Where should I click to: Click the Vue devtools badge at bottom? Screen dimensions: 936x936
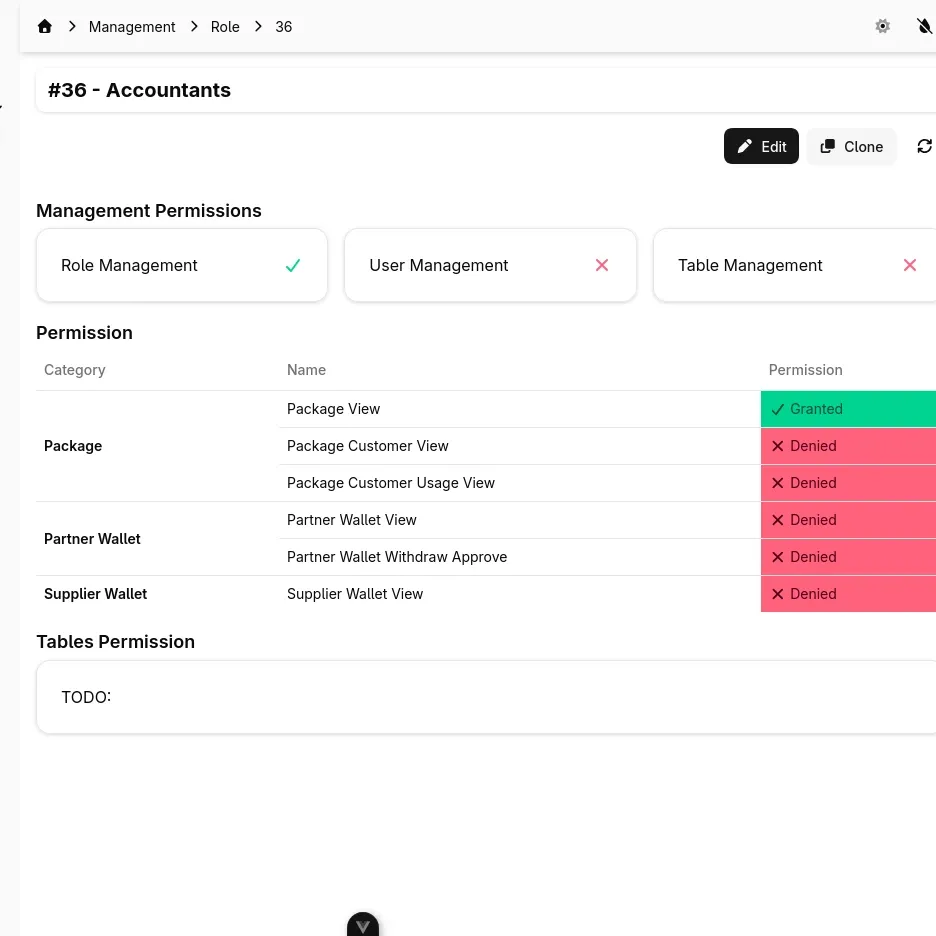pos(363,924)
